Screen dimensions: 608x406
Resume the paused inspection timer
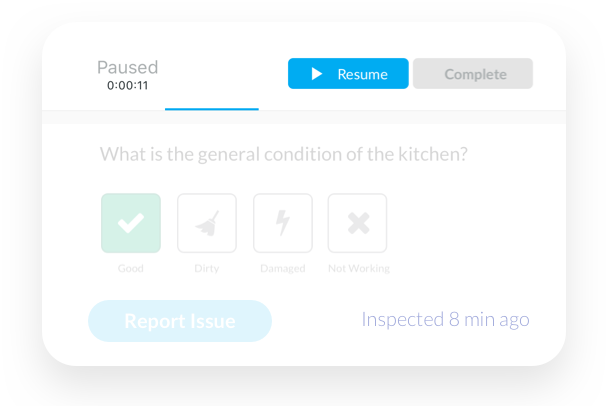click(x=348, y=74)
